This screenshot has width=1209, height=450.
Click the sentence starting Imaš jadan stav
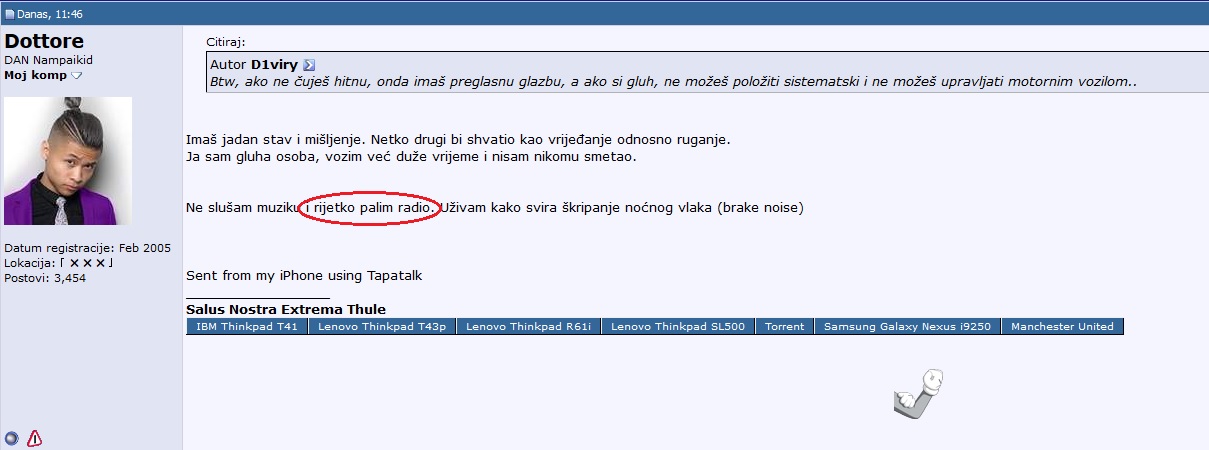458,139
